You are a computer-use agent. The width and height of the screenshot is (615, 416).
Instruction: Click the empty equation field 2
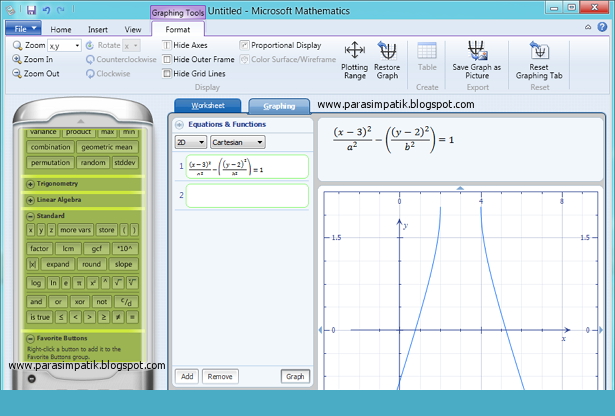point(247,195)
